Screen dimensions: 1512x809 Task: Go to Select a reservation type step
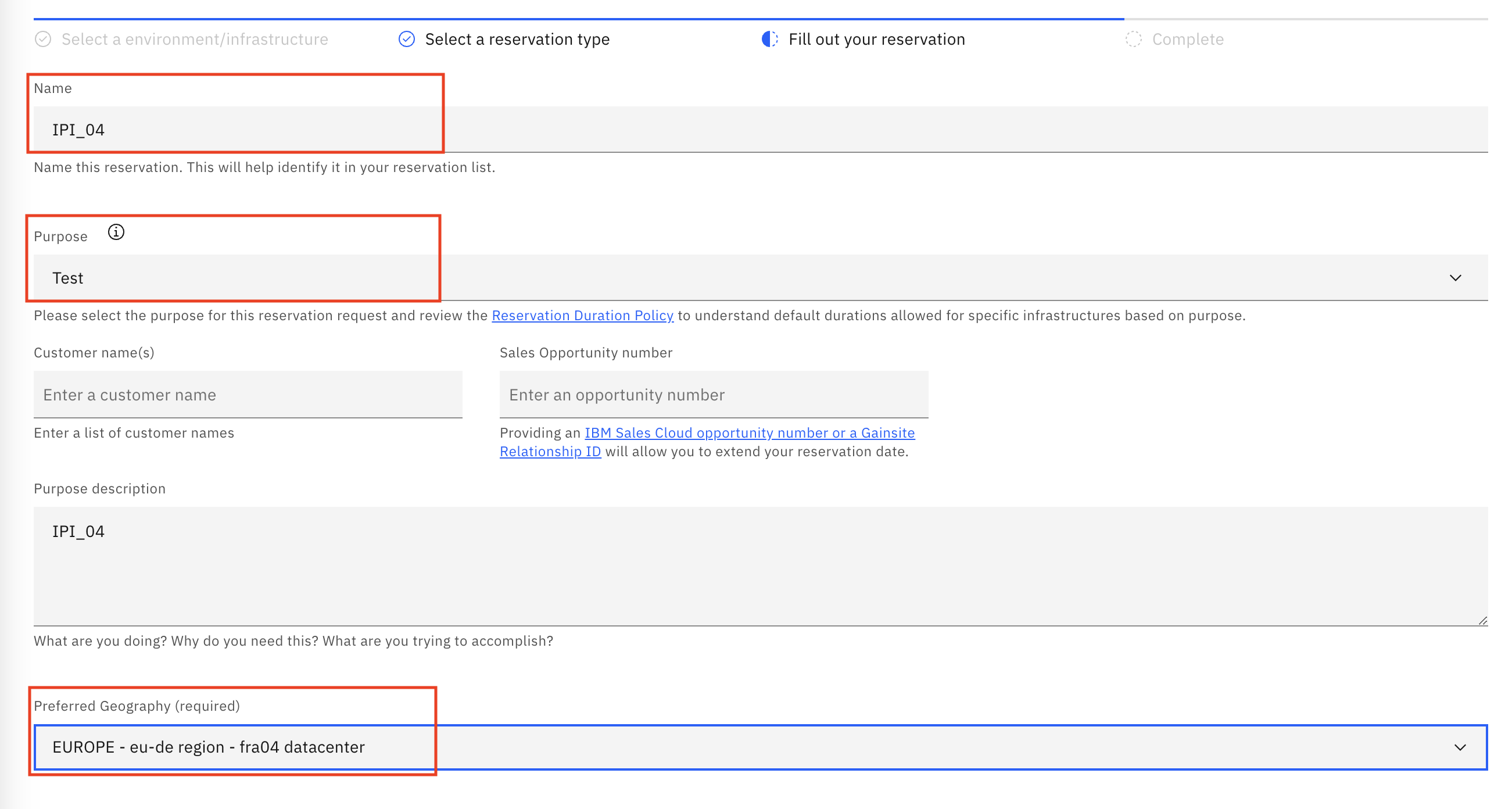[x=517, y=40]
